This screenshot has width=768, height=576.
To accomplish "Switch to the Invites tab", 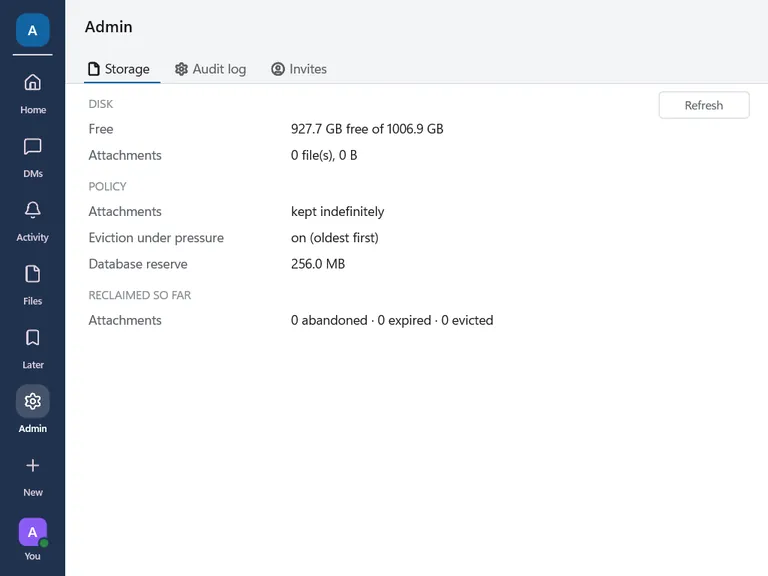I will tap(299, 69).
